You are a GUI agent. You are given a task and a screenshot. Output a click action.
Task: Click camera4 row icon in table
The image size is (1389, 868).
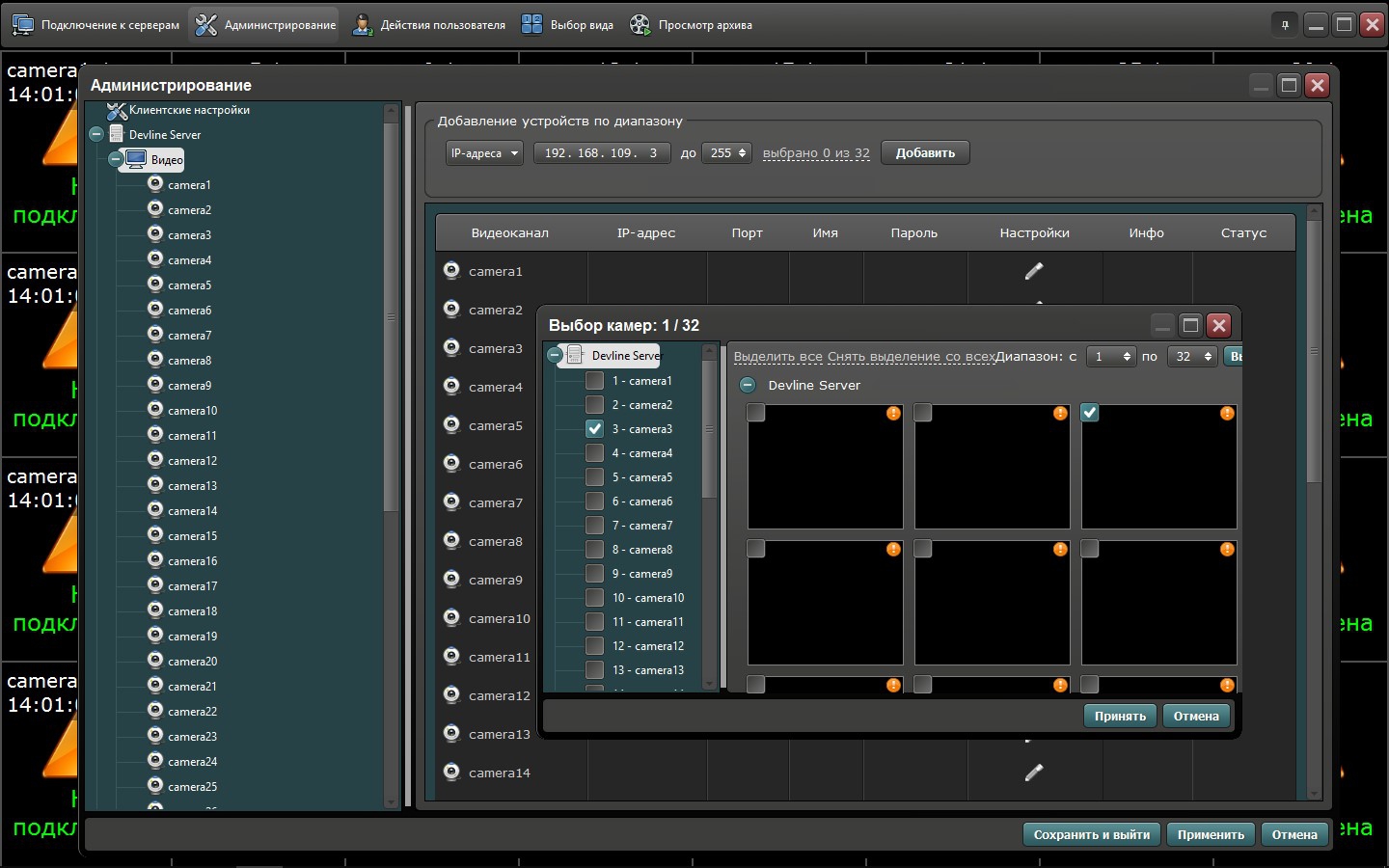coord(451,386)
